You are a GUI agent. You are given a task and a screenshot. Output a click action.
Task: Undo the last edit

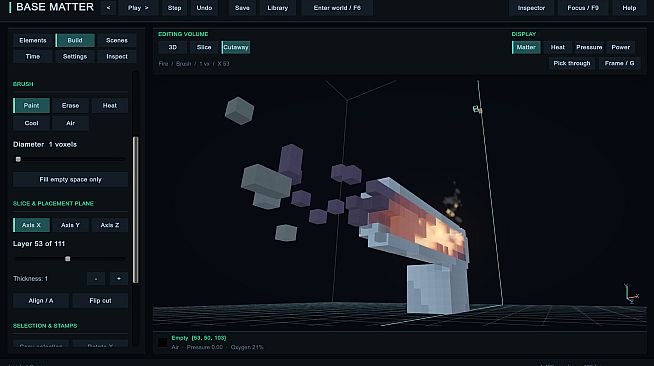(x=204, y=8)
